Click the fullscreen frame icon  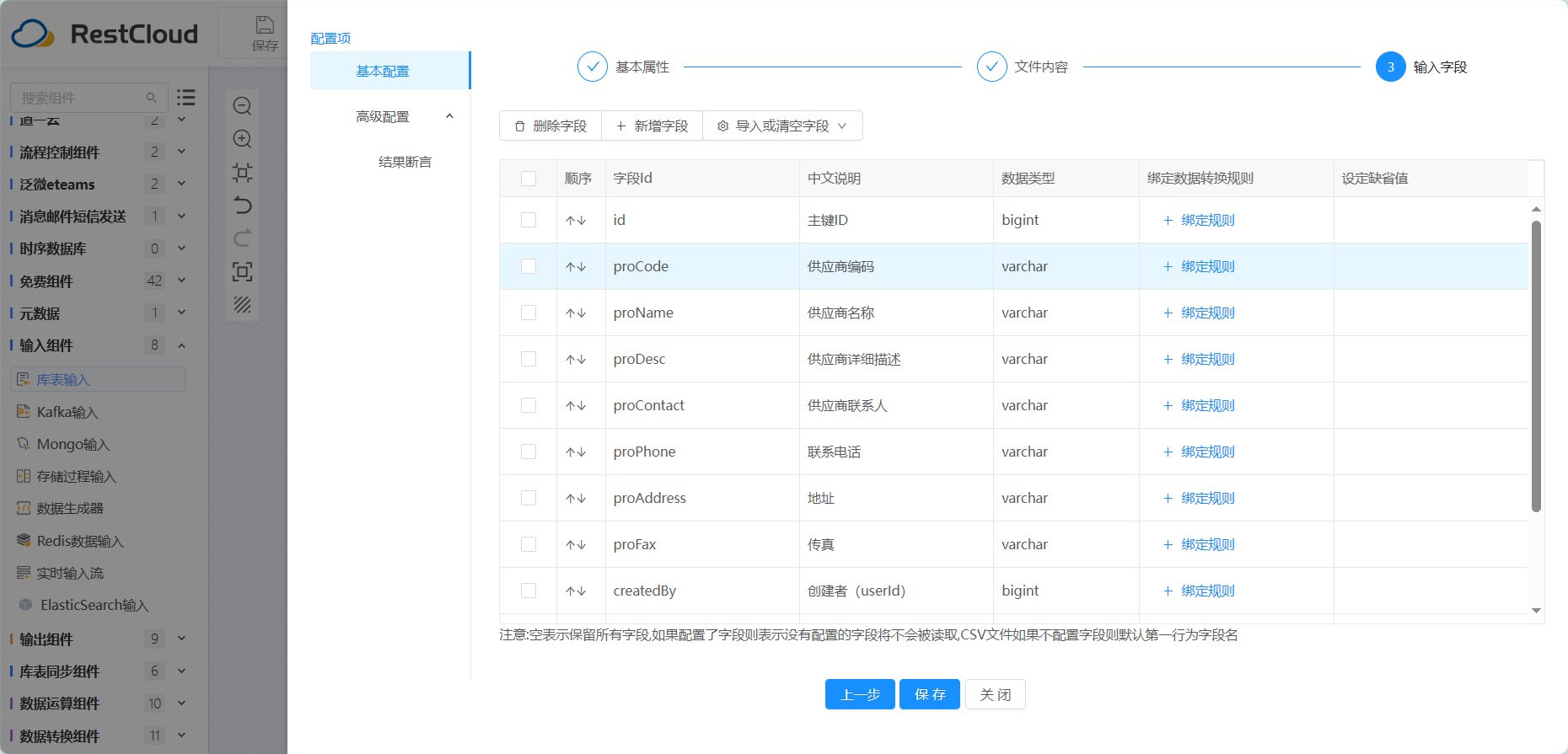[x=242, y=271]
